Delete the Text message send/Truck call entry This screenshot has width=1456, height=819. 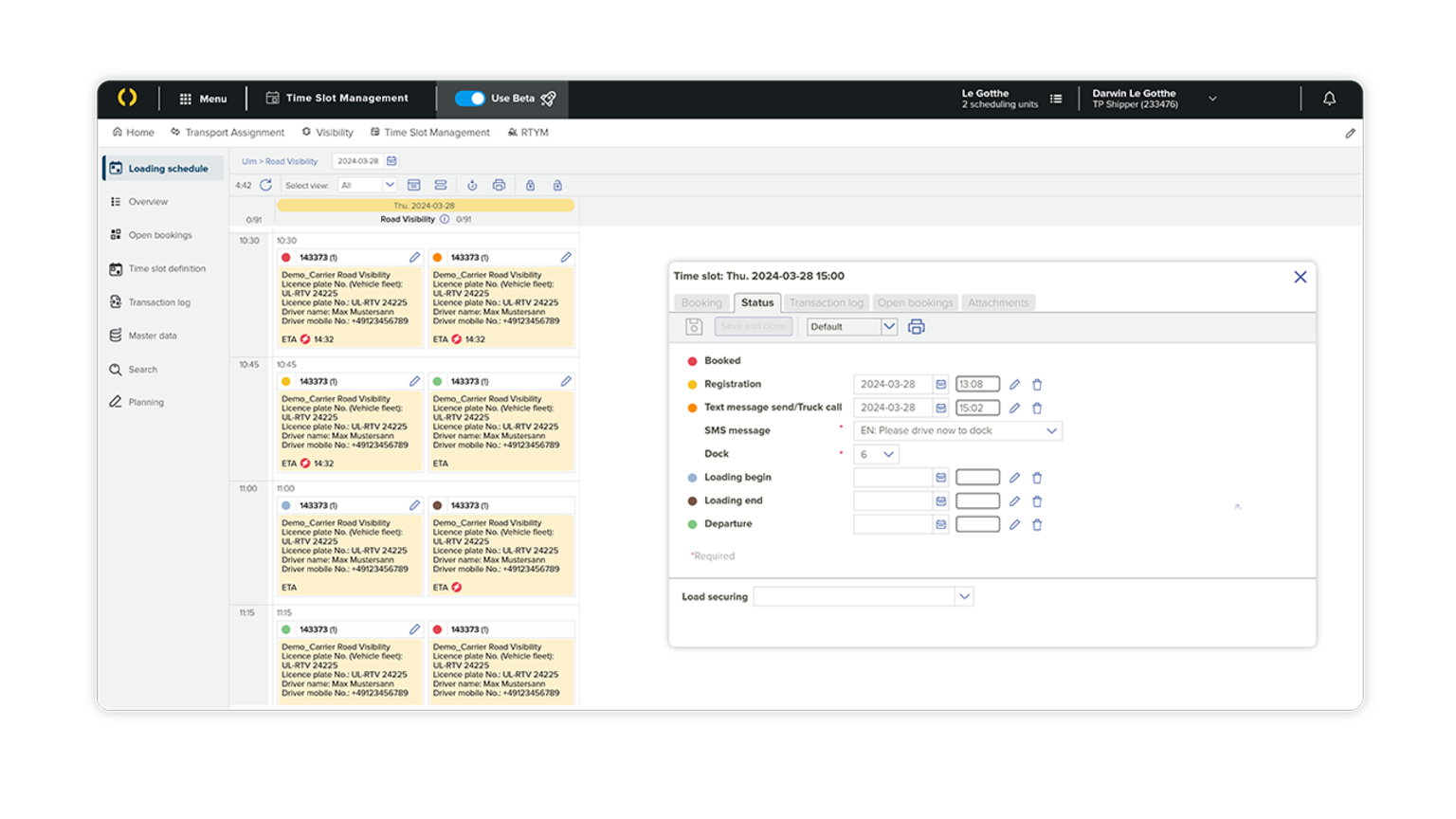[x=1036, y=408]
